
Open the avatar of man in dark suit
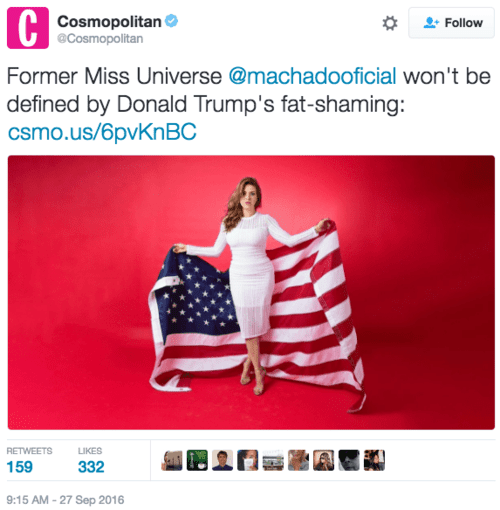pos(222,460)
